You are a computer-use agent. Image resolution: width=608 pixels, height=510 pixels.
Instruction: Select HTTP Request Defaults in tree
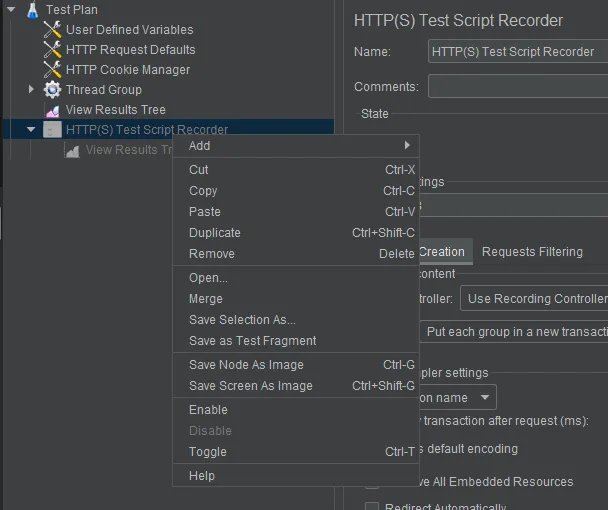tap(131, 50)
